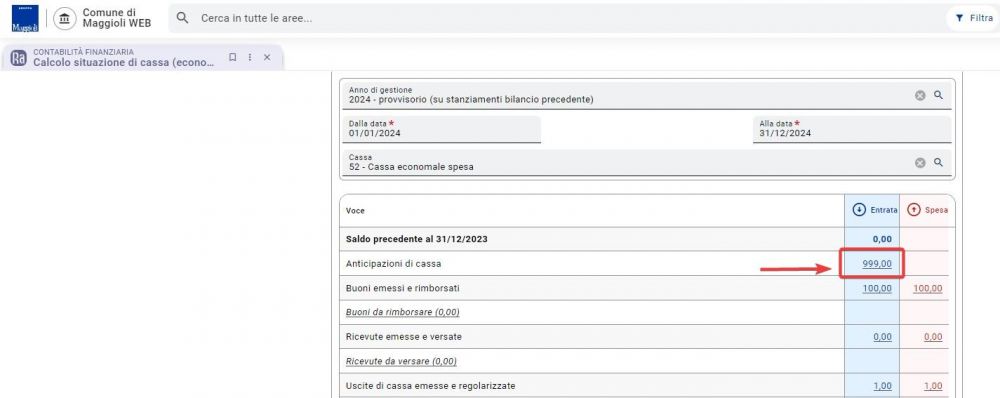Click the Alla data input field
This screenshot has width=1000, height=398.
tap(852, 129)
